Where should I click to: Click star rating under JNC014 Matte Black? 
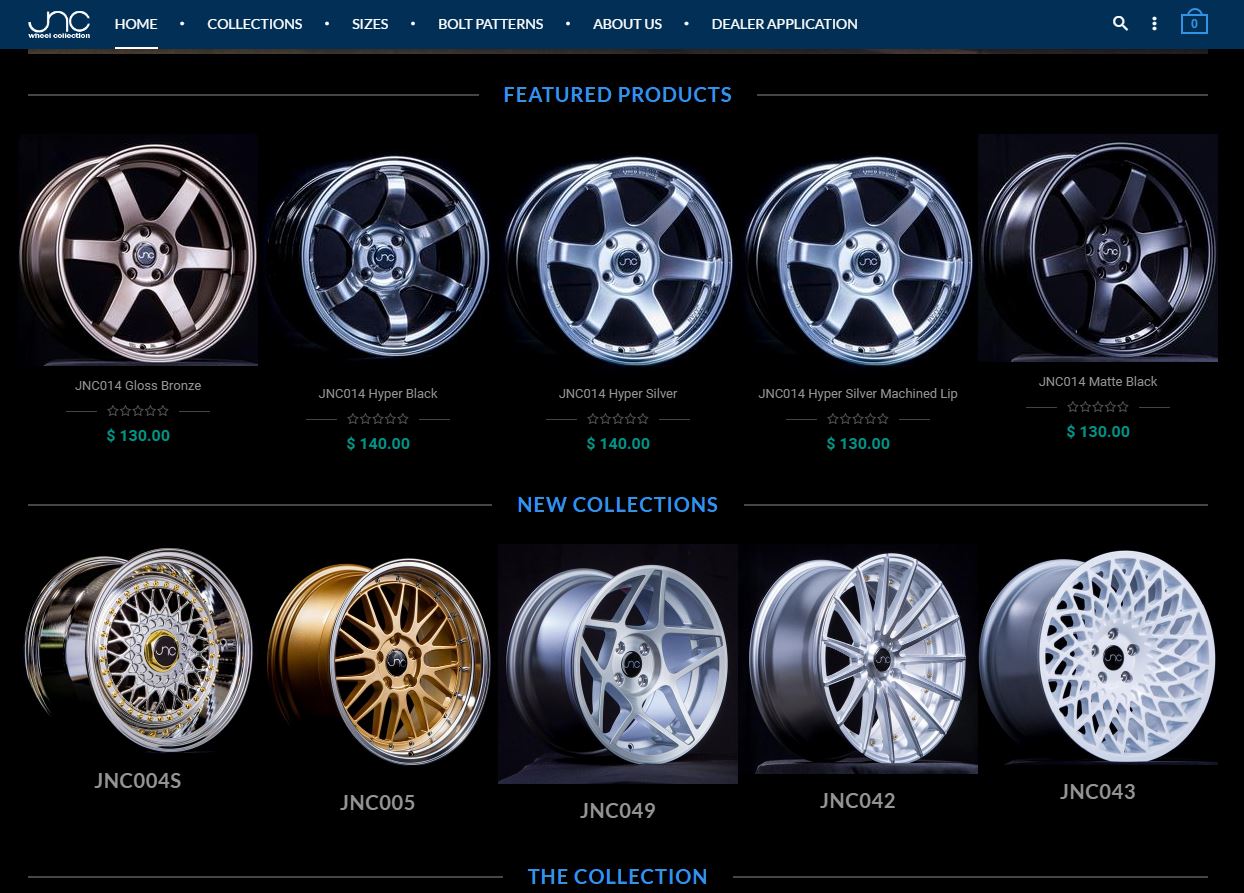tap(1098, 407)
